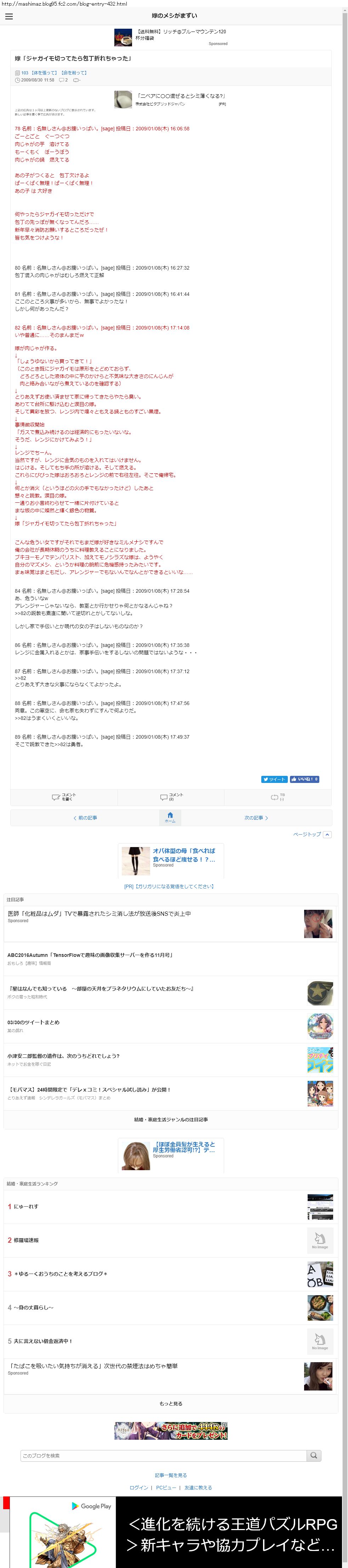348x1568 pixels.
Task: Click the Facebook like button
Action: pyautogui.click(x=305, y=779)
